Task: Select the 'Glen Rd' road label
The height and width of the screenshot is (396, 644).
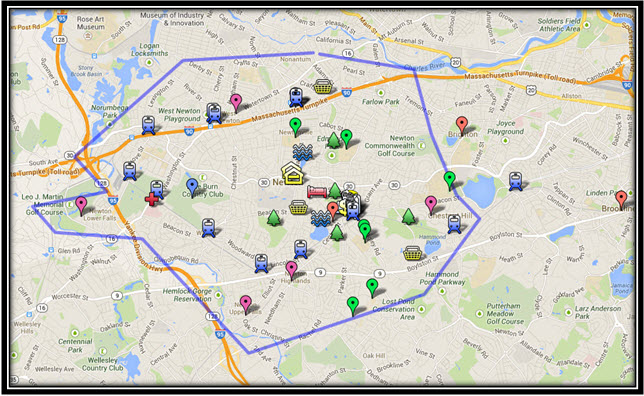Action: pyautogui.click(x=69, y=251)
